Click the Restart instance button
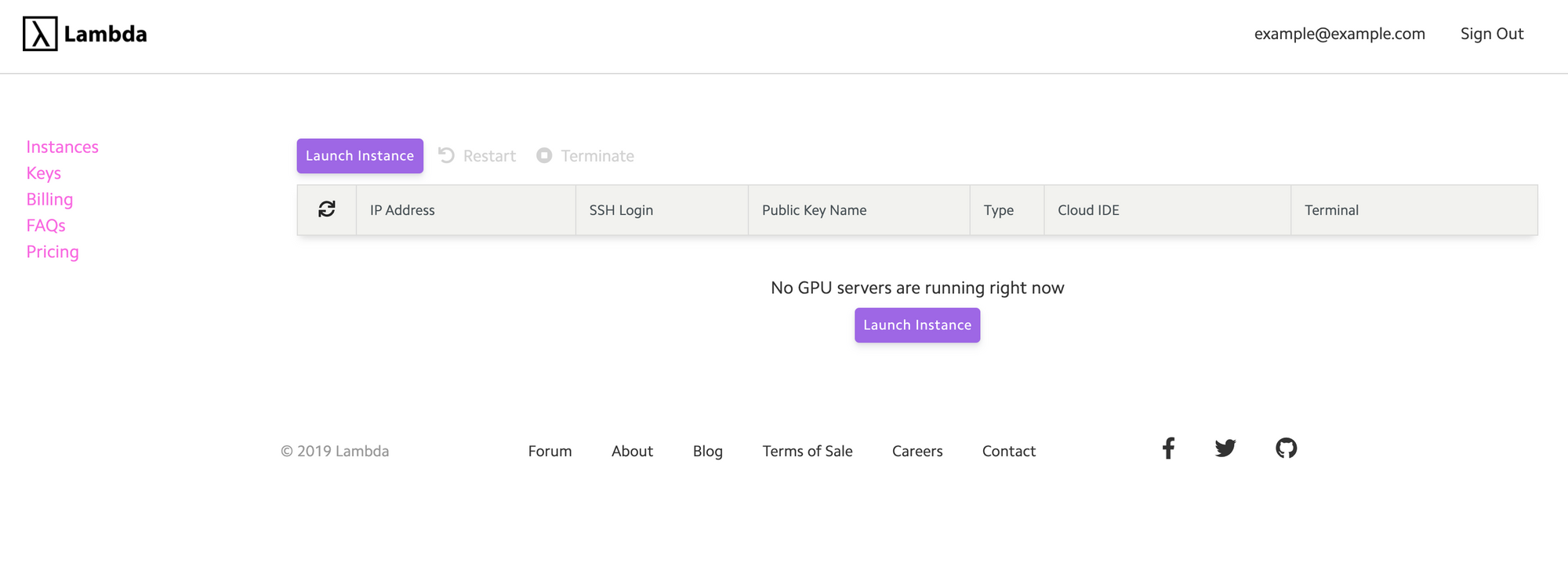 pos(477,156)
